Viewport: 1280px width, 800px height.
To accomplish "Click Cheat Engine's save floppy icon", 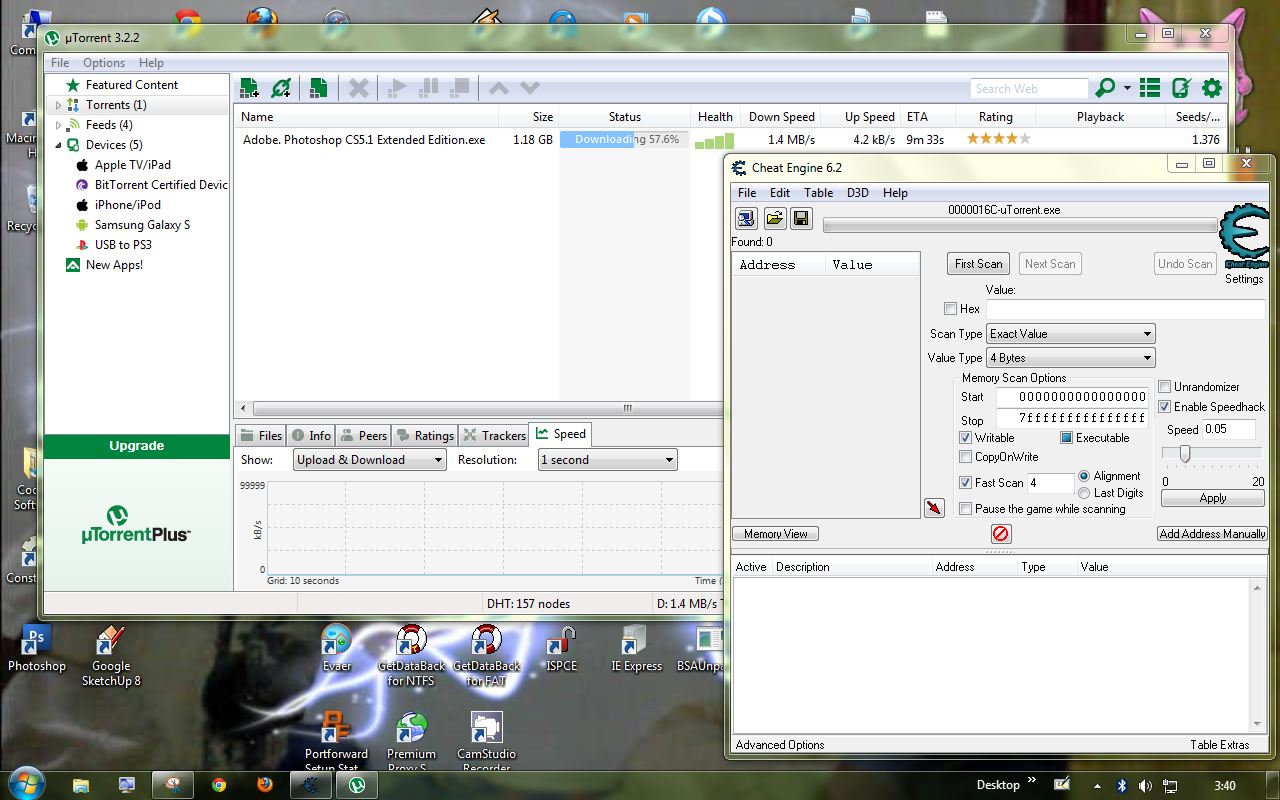I will coord(801,218).
